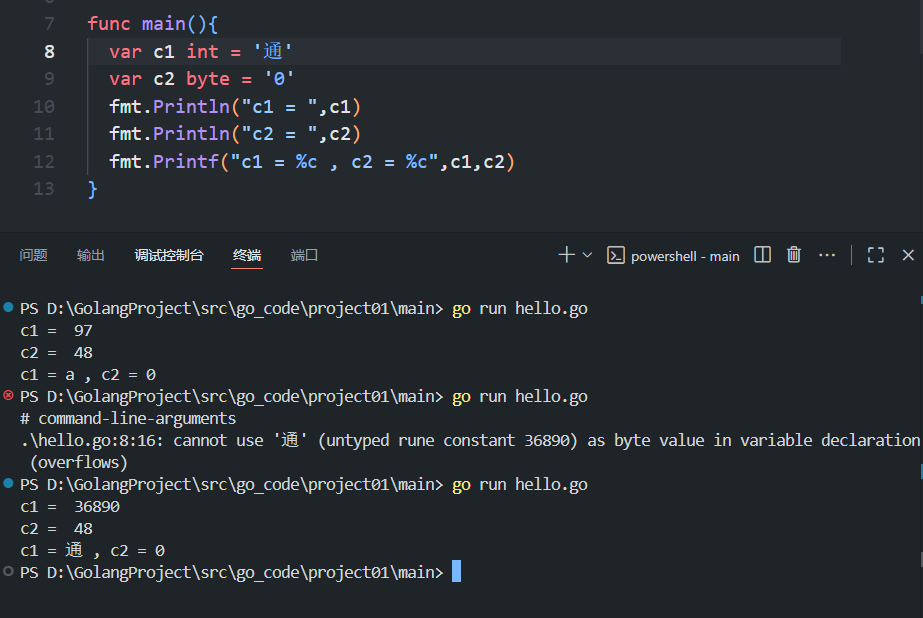Click the split terminal icon
923x618 pixels.
pyautogui.click(x=762, y=255)
